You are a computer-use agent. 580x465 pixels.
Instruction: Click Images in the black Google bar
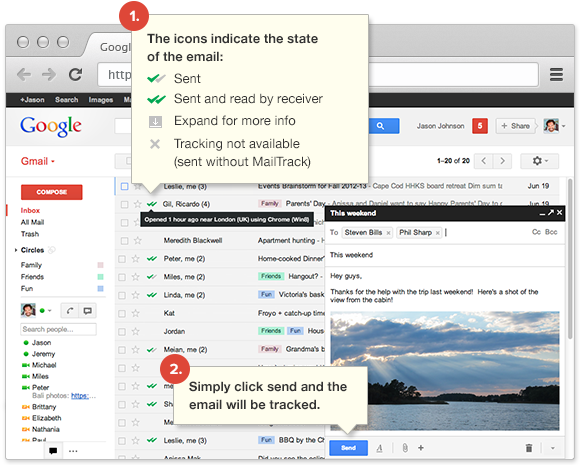pos(101,100)
